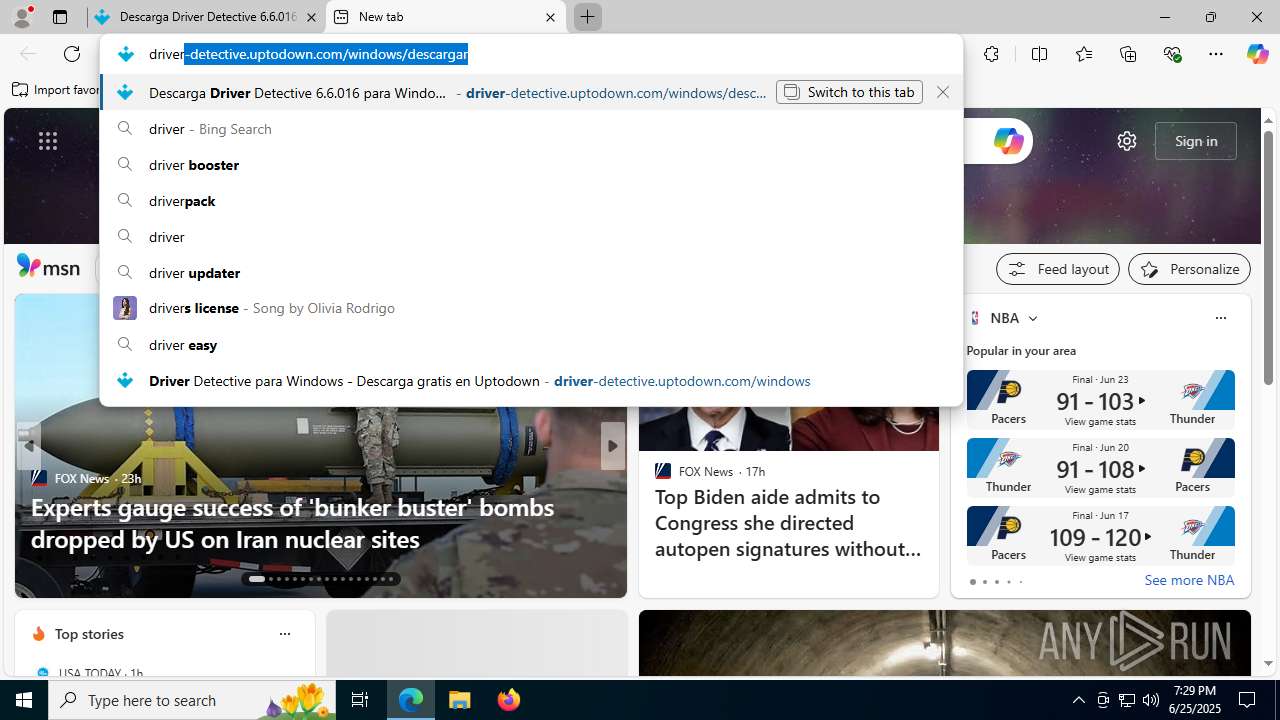Open 'bunker buster' bombs headline

[x=292, y=523]
